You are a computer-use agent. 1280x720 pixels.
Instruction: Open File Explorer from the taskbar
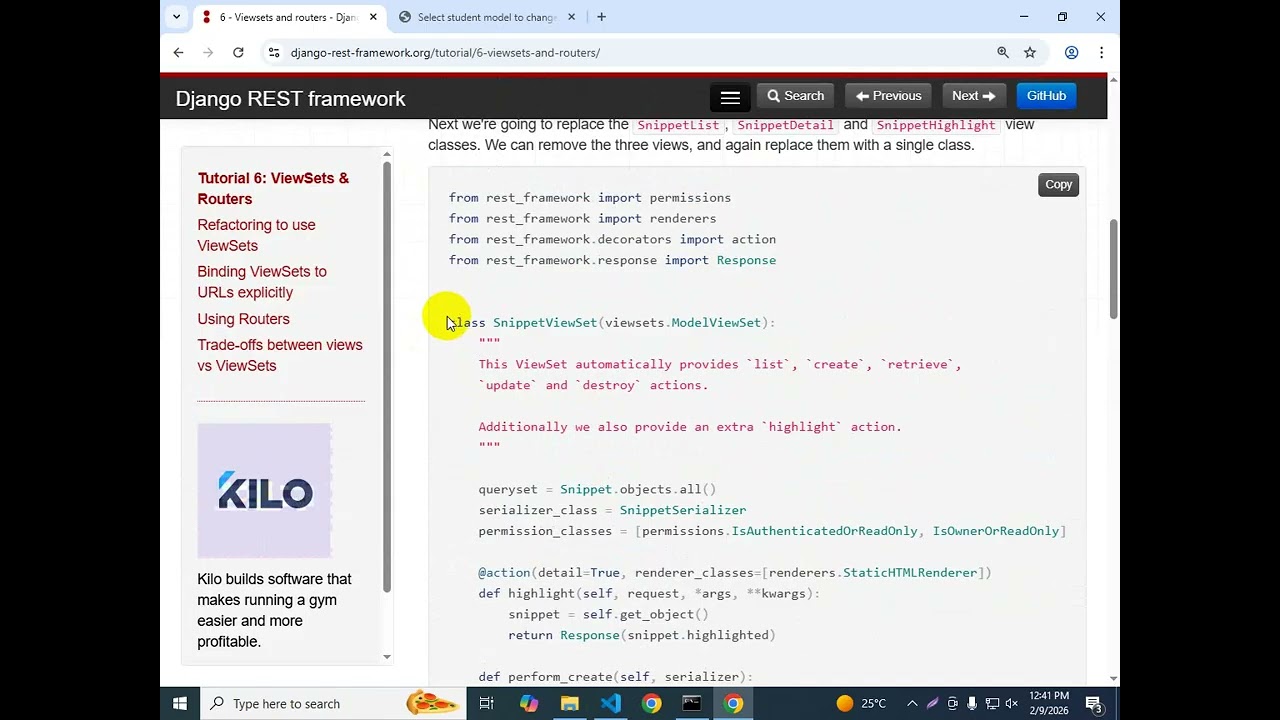click(x=569, y=704)
